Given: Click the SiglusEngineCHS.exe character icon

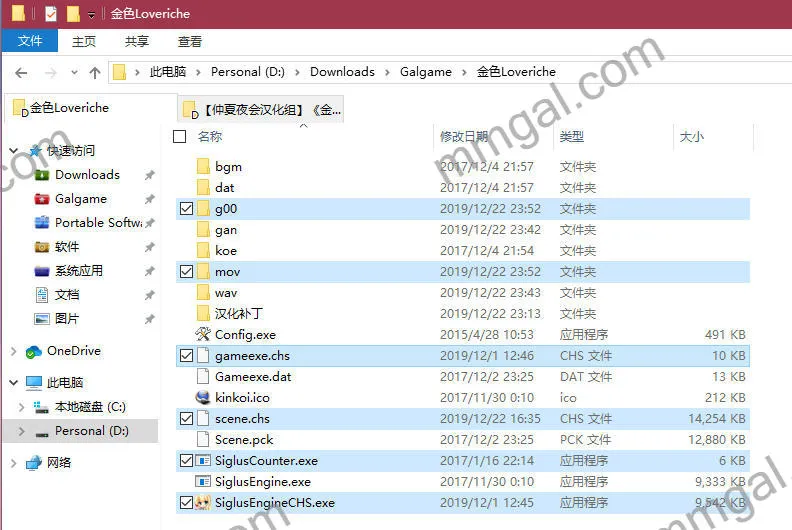Looking at the screenshot, I should 203,503.
